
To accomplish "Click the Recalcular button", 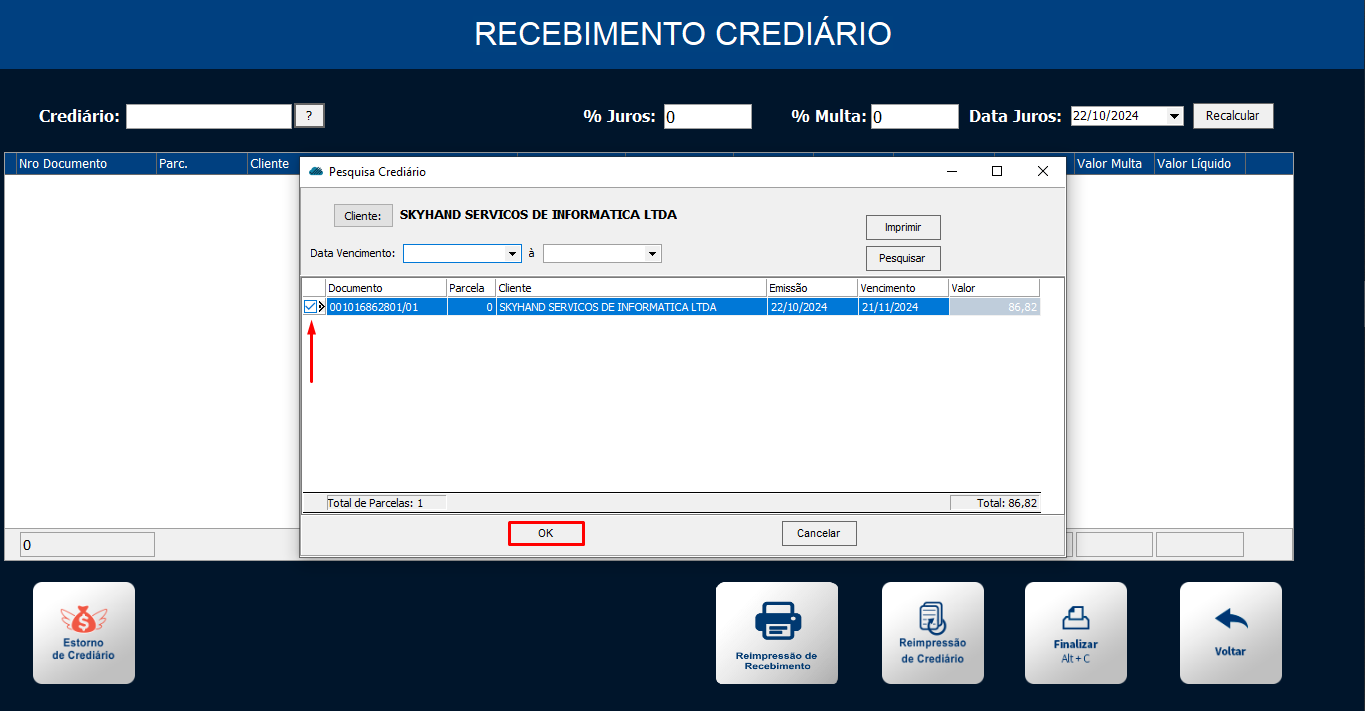I will pos(1232,116).
